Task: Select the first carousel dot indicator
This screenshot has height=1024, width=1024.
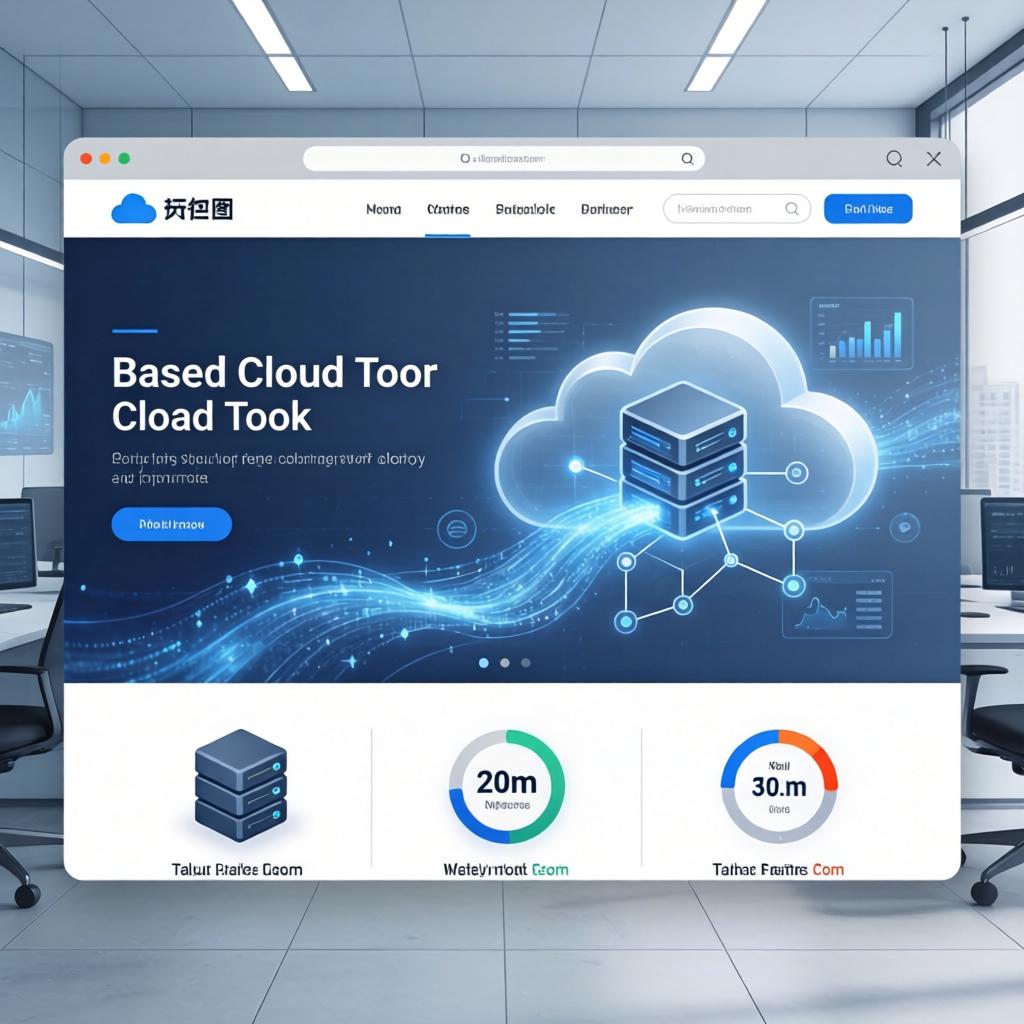Action: click(x=484, y=662)
